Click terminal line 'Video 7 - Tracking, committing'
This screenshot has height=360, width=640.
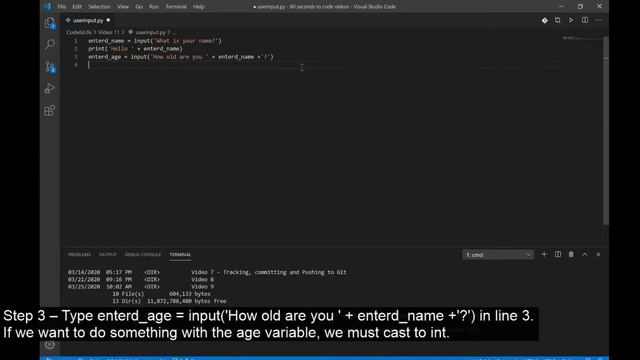point(269,272)
